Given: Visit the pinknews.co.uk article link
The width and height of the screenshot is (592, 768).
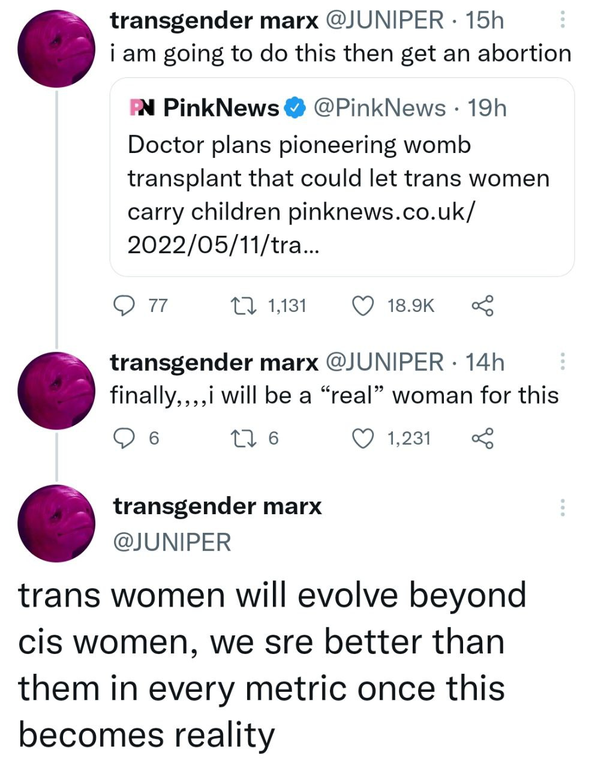Looking at the screenshot, I should 301,228.
